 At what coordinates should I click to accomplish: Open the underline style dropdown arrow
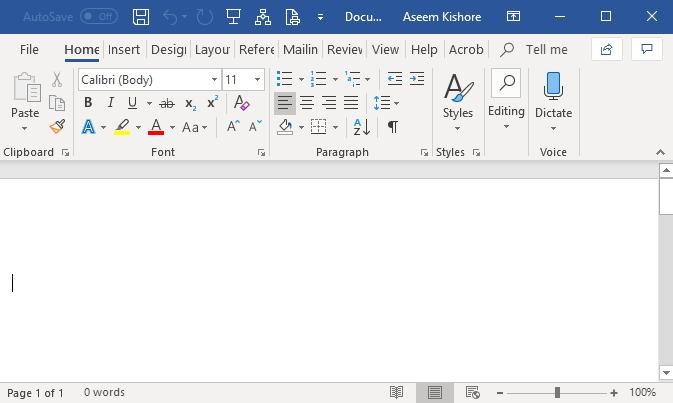(149, 103)
